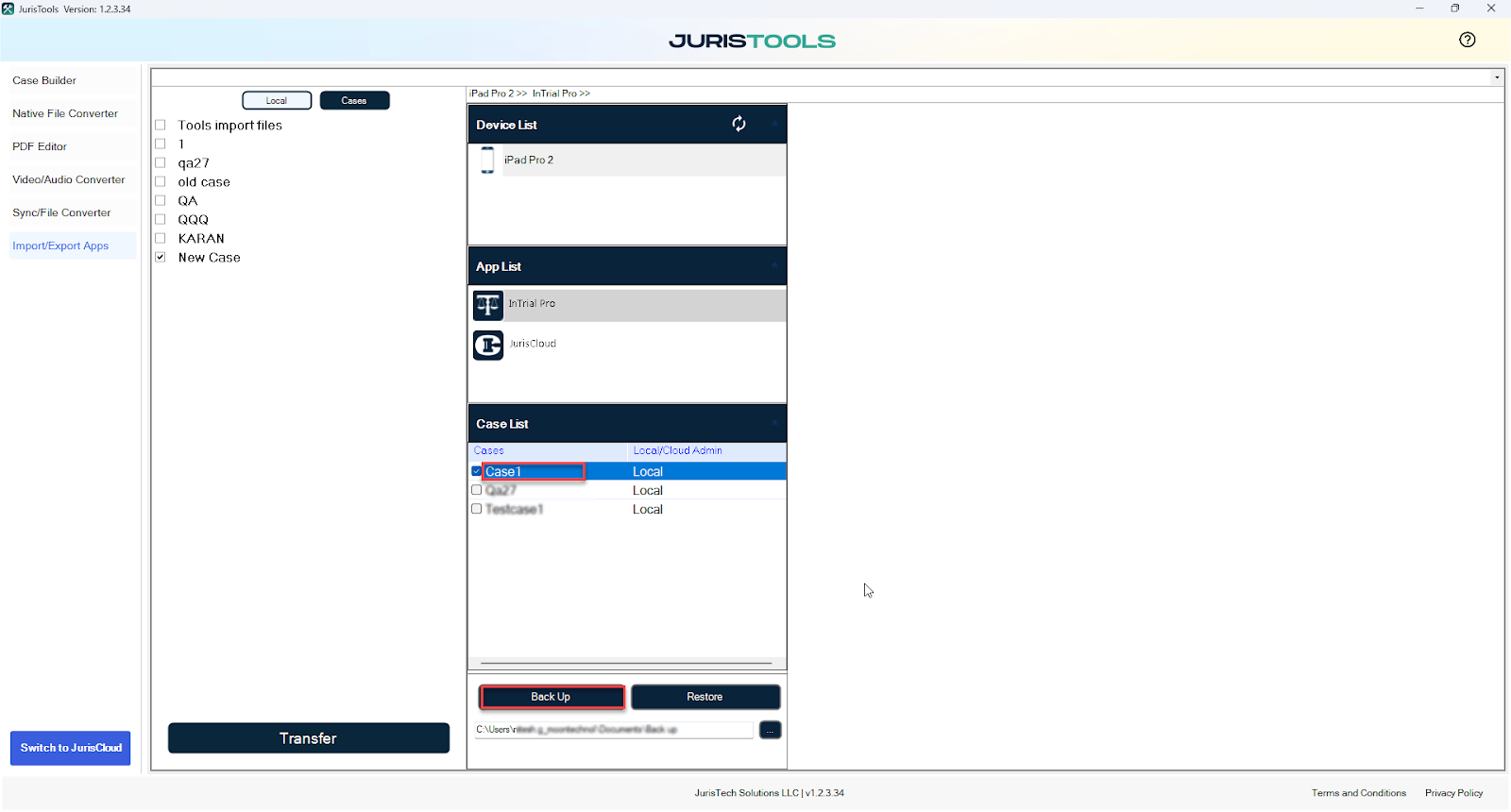Check the qa27 local case checkbox
This screenshot has width=1511, height=812.
click(161, 162)
